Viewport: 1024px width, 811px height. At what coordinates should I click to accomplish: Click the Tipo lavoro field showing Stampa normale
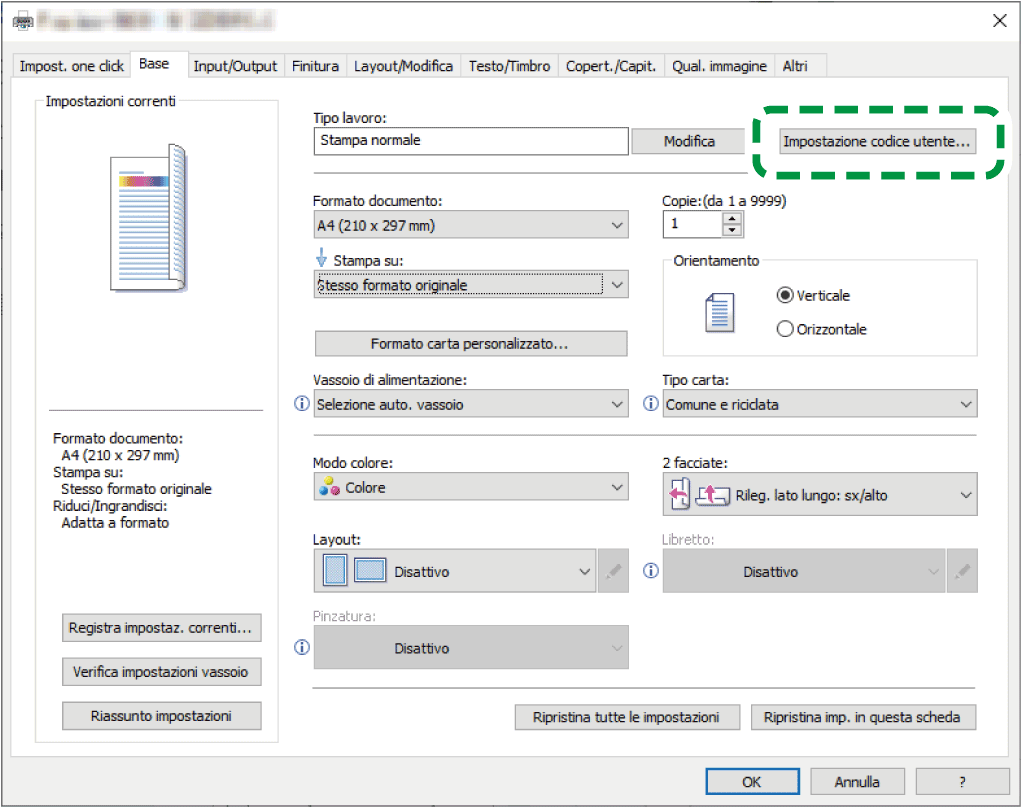click(x=471, y=141)
